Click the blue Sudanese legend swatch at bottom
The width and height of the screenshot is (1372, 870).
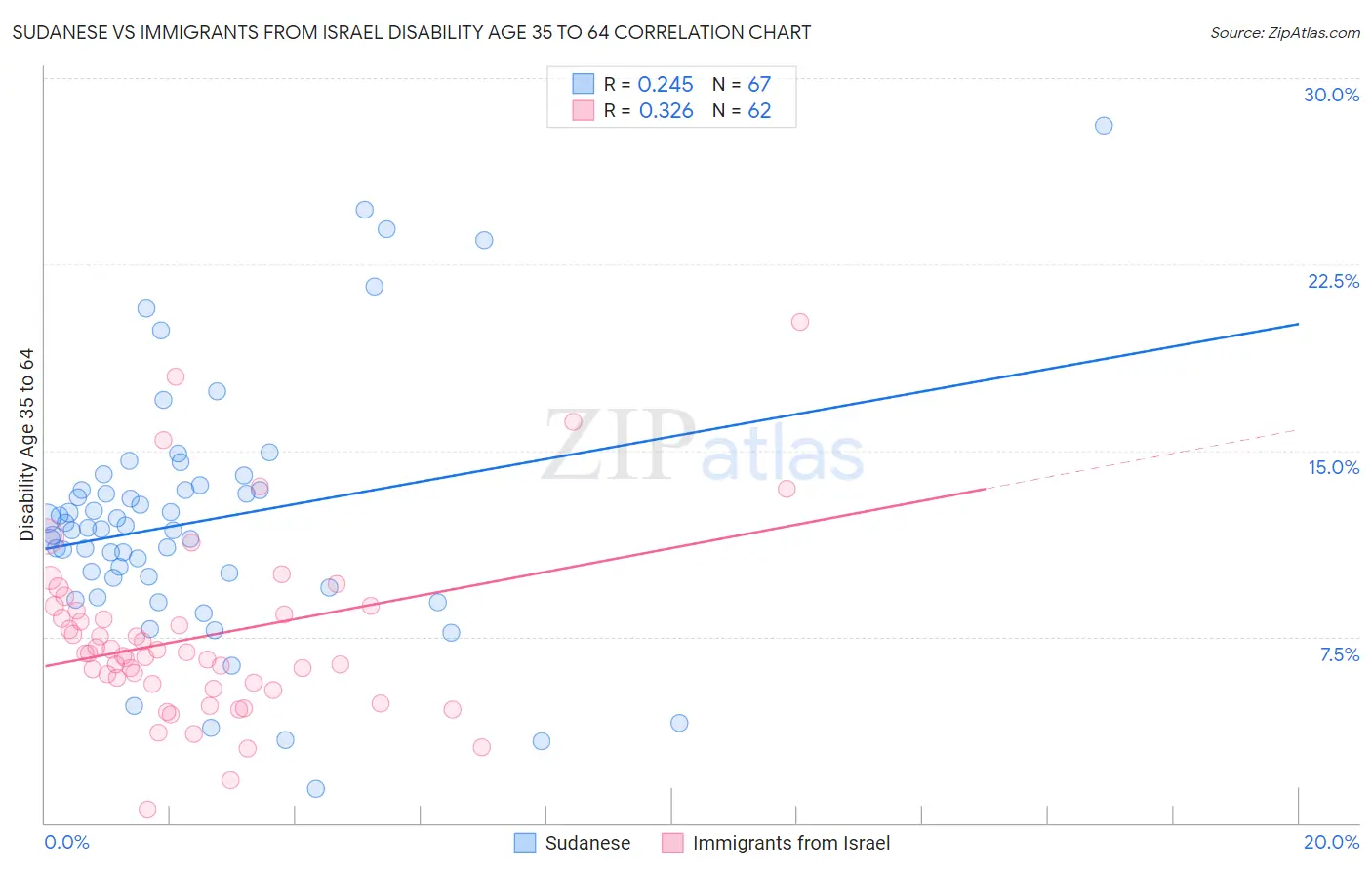(525, 843)
